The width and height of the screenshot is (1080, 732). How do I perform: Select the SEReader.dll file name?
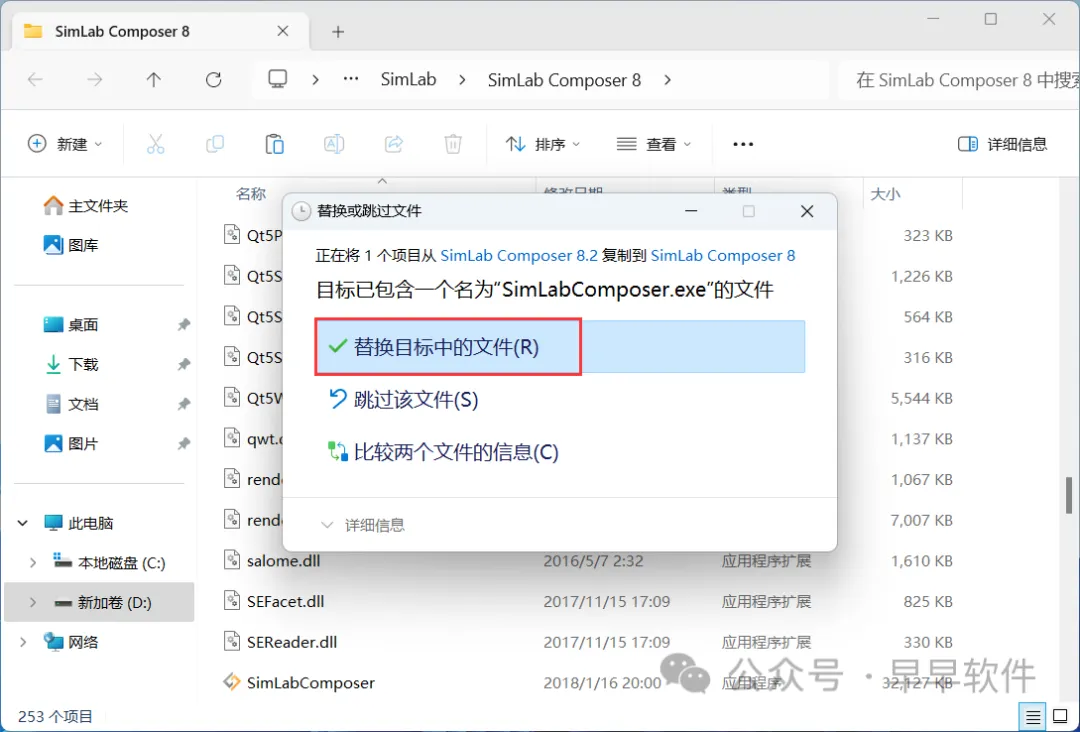coord(292,642)
